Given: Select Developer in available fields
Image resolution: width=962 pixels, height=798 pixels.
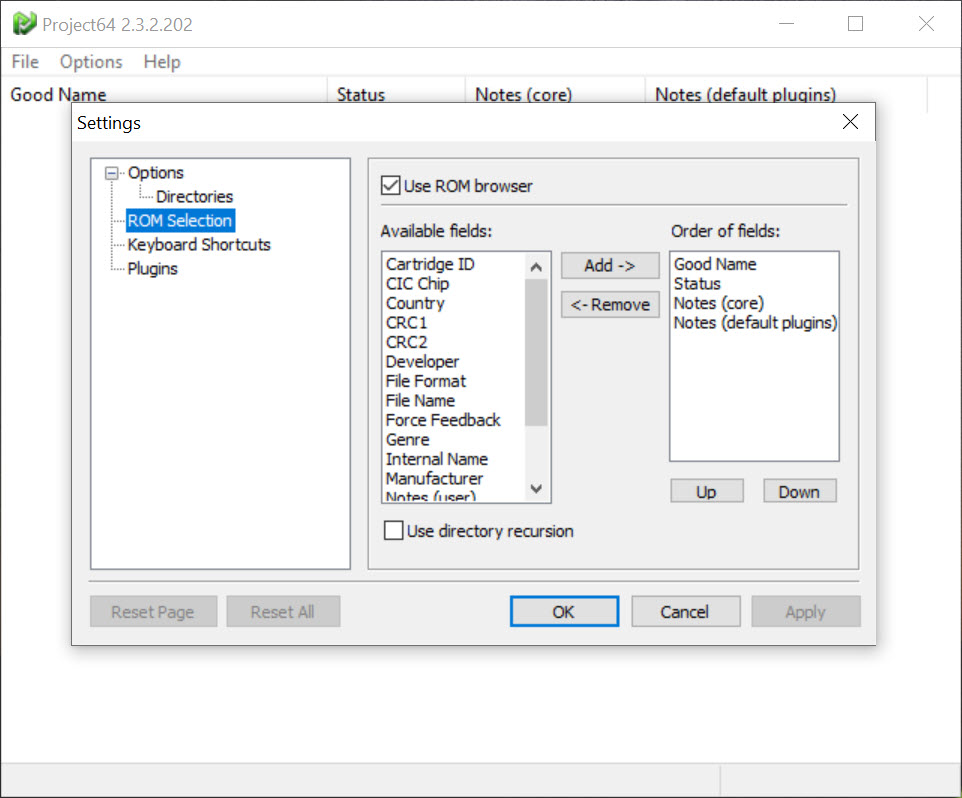Looking at the screenshot, I should pos(422,362).
